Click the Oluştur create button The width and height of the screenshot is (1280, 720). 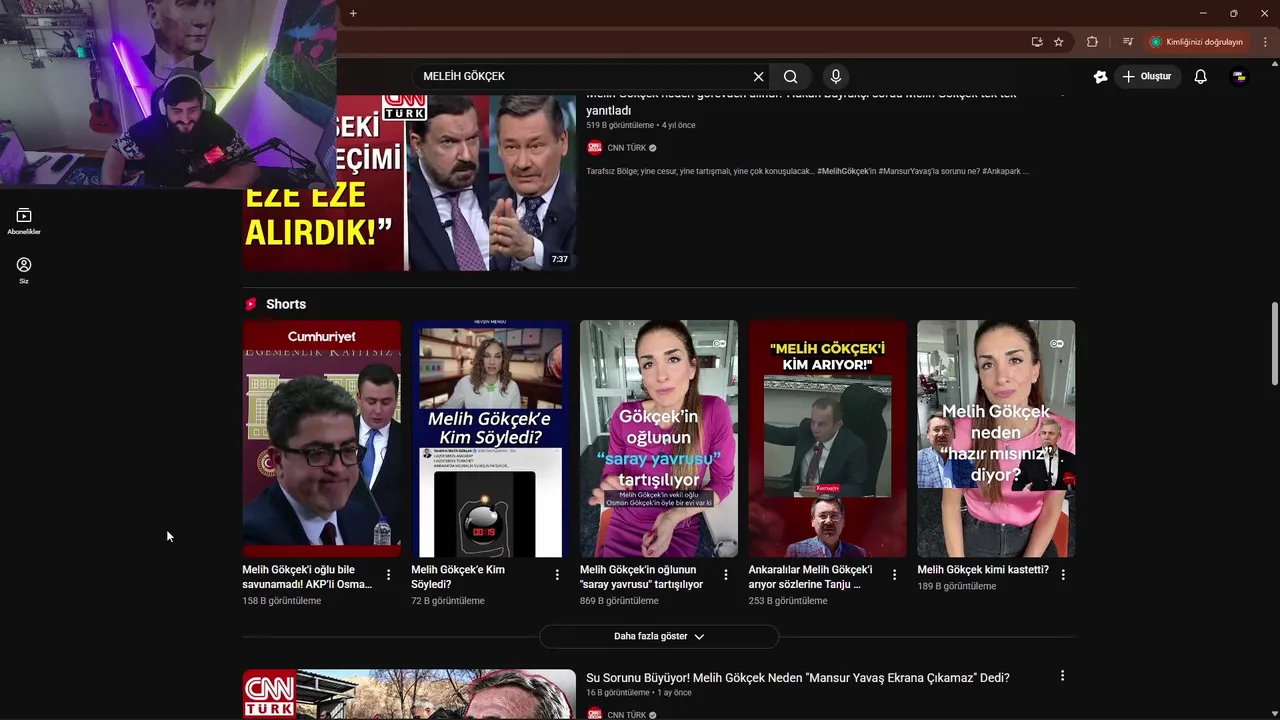tap(1147, 77)
